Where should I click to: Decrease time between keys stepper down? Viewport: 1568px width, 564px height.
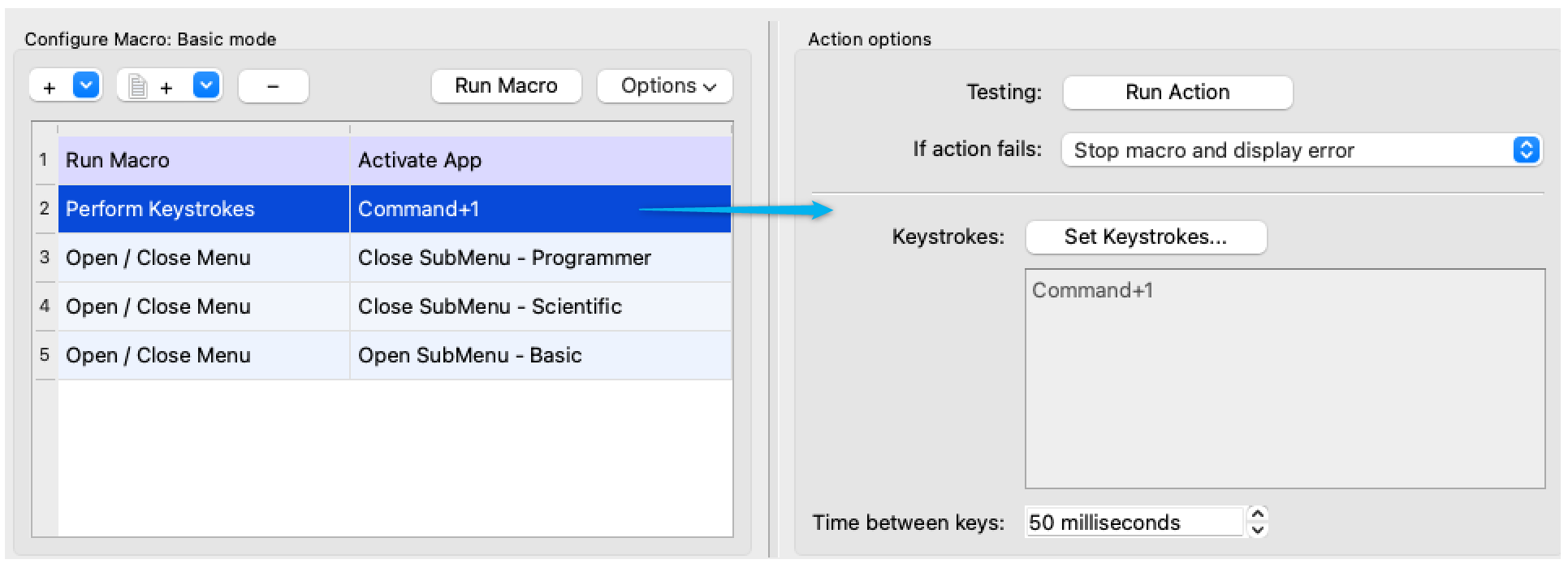click(x=1257, y=530)
